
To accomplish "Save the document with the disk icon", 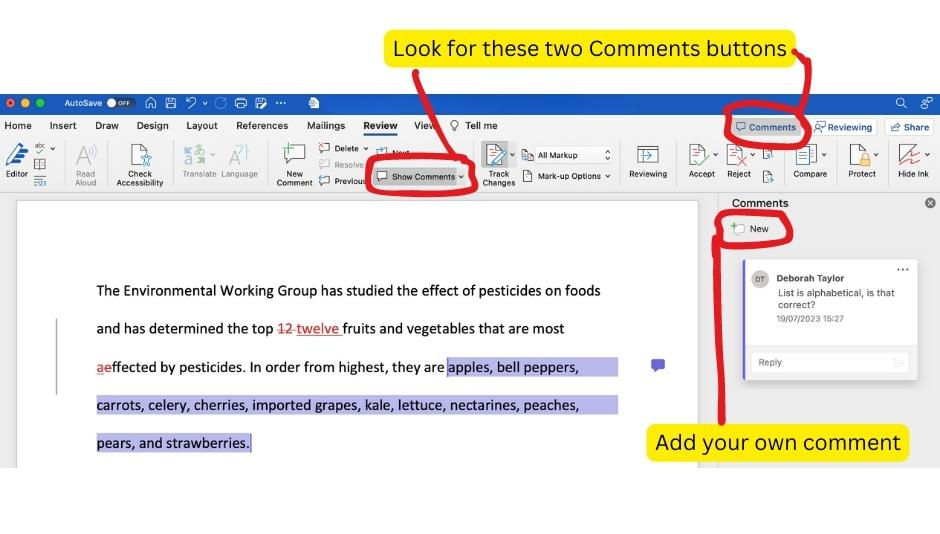I will point(171,103).
